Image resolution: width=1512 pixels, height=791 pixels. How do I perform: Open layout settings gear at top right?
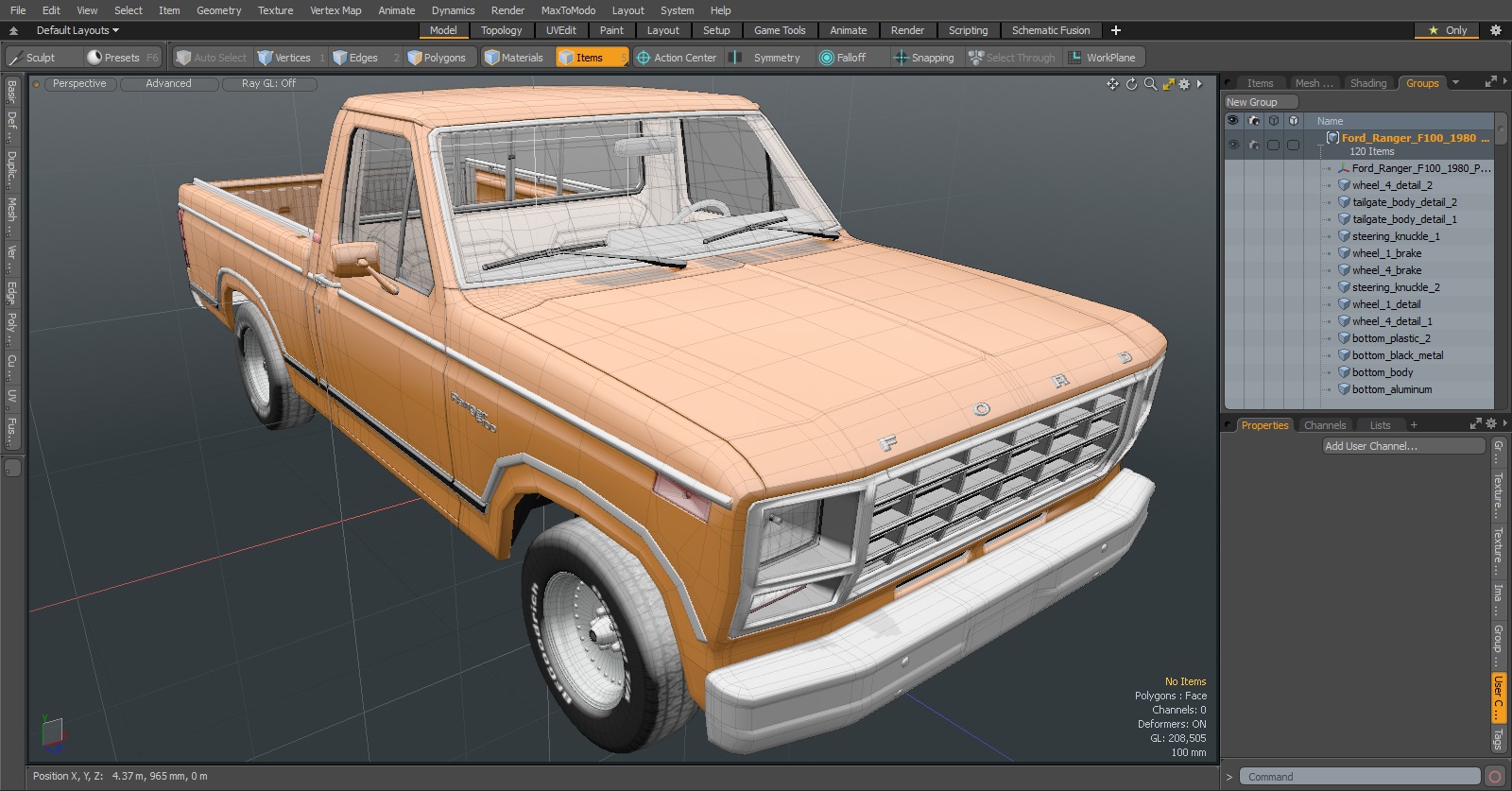1495,30
